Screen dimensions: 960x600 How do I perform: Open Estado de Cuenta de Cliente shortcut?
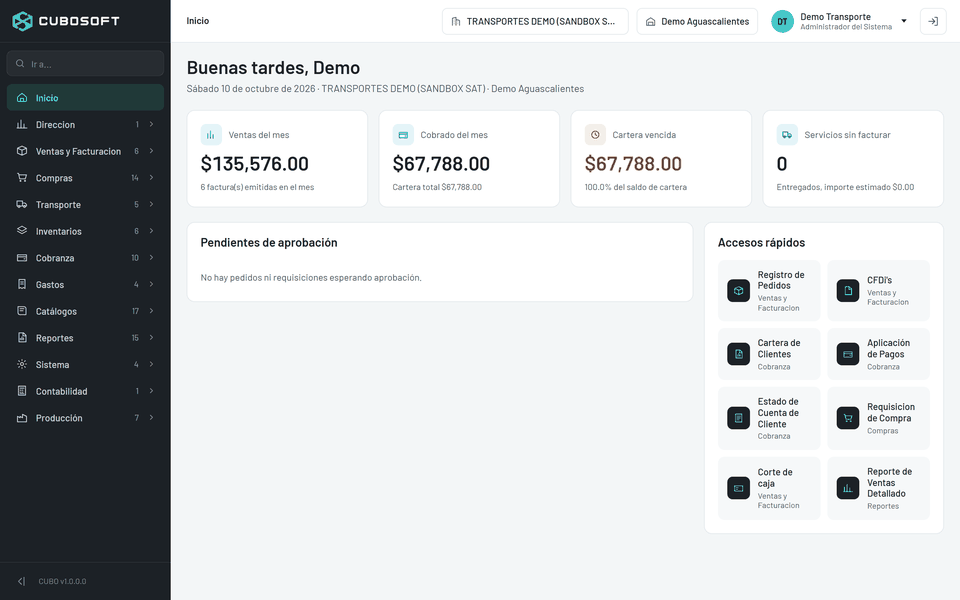[769, 418]
